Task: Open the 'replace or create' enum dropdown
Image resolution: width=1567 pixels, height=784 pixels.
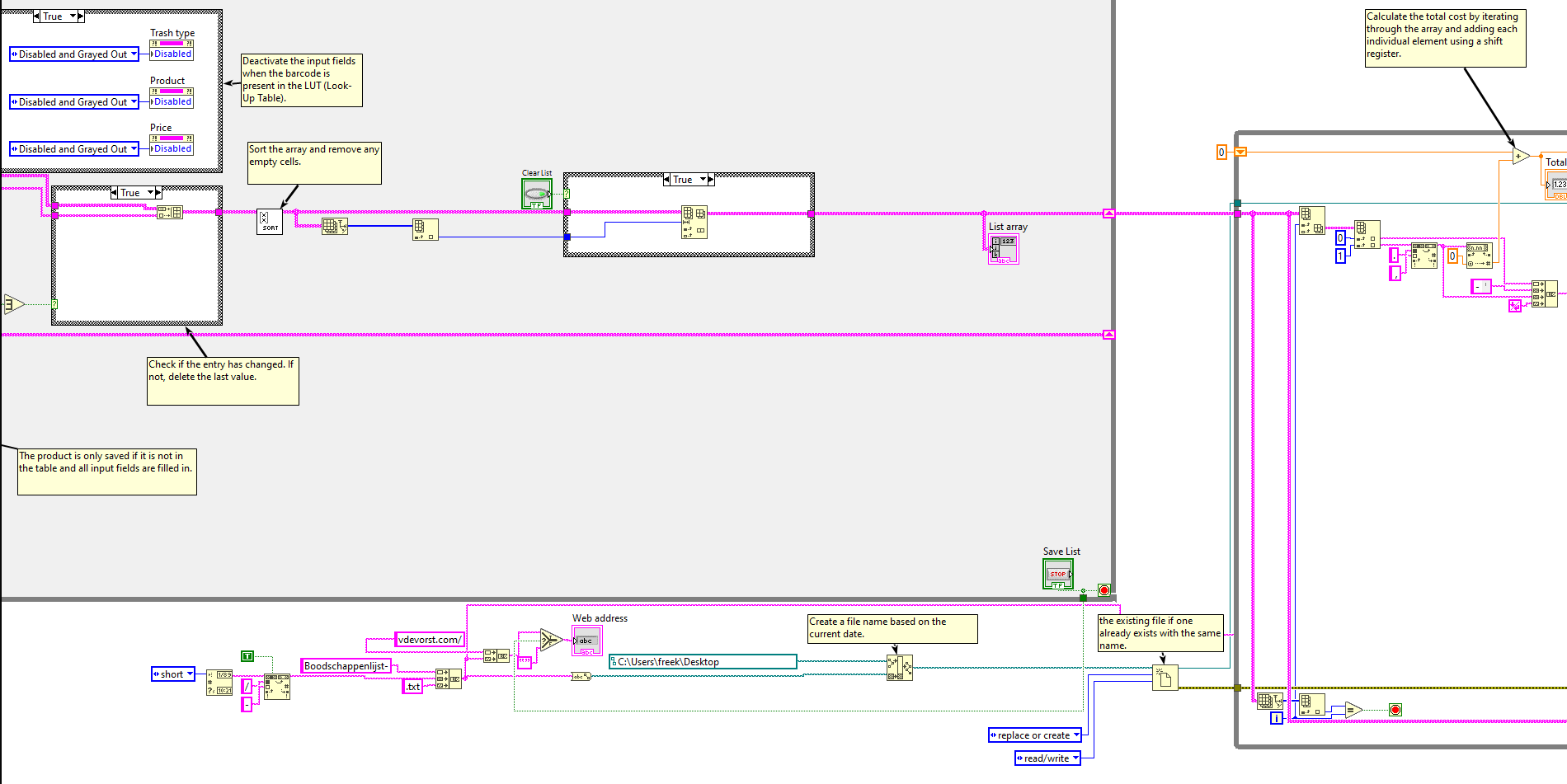Action: tap(1034, 735)
